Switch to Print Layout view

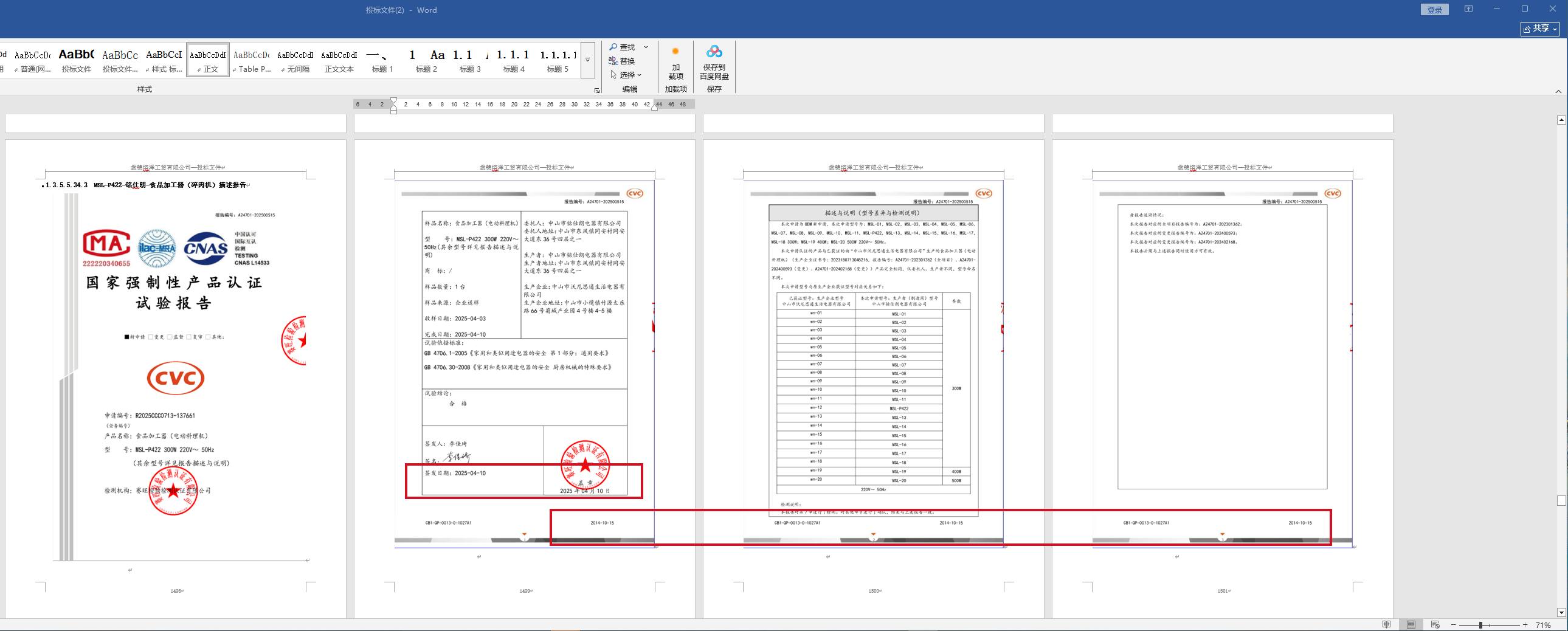click(1411, 625)
